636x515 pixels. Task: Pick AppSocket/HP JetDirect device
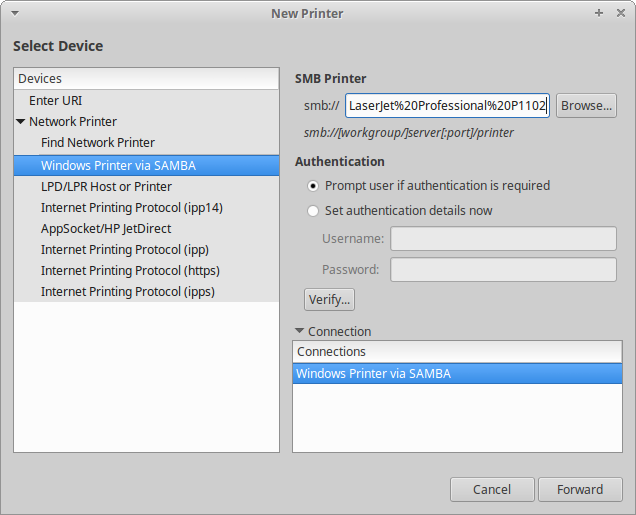(106, 229)
